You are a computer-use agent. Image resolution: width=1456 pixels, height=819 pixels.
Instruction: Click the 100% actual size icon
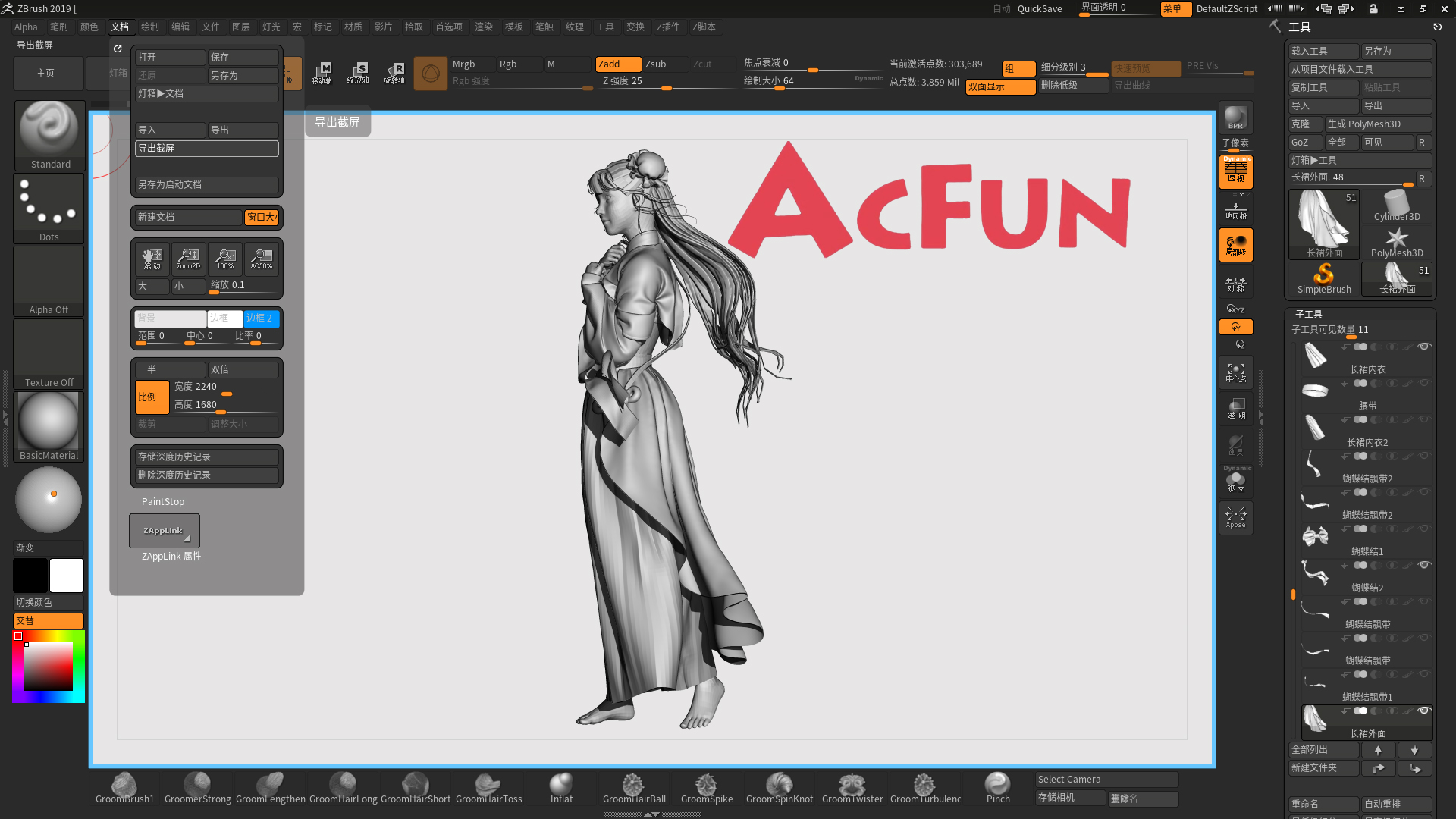pyautogui.click(x=225, y=259)
